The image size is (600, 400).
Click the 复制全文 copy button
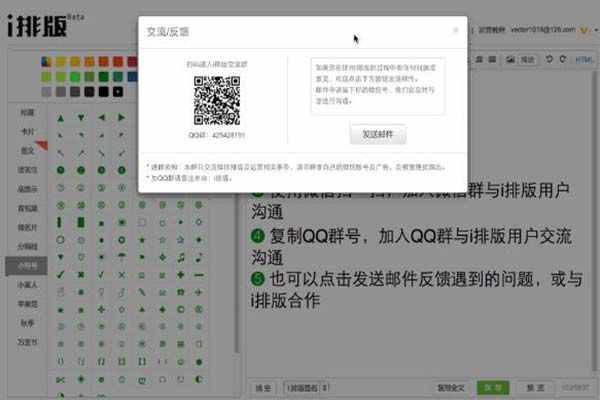[451, 388]
